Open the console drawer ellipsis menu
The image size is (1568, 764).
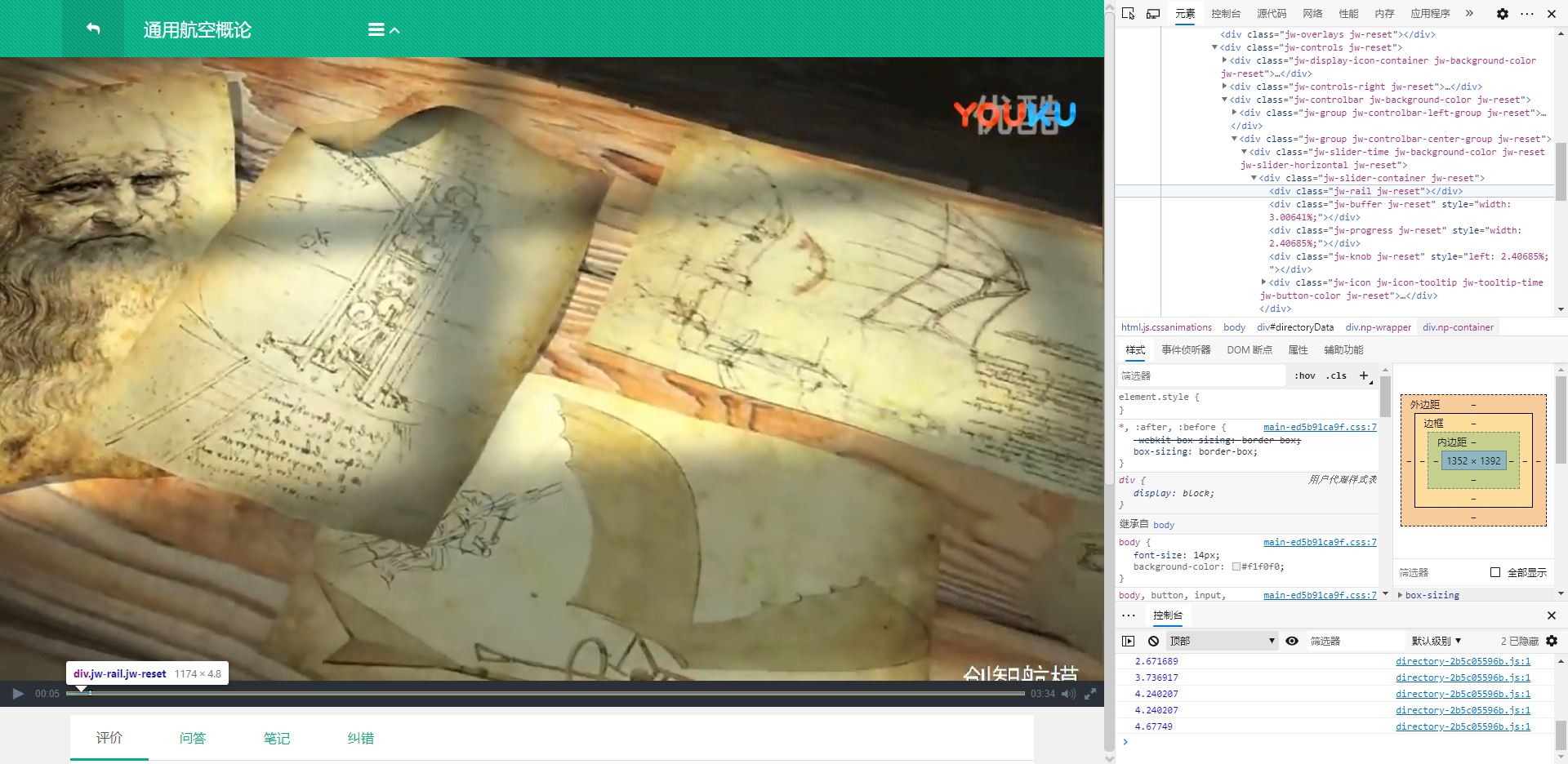point(1129,615)
